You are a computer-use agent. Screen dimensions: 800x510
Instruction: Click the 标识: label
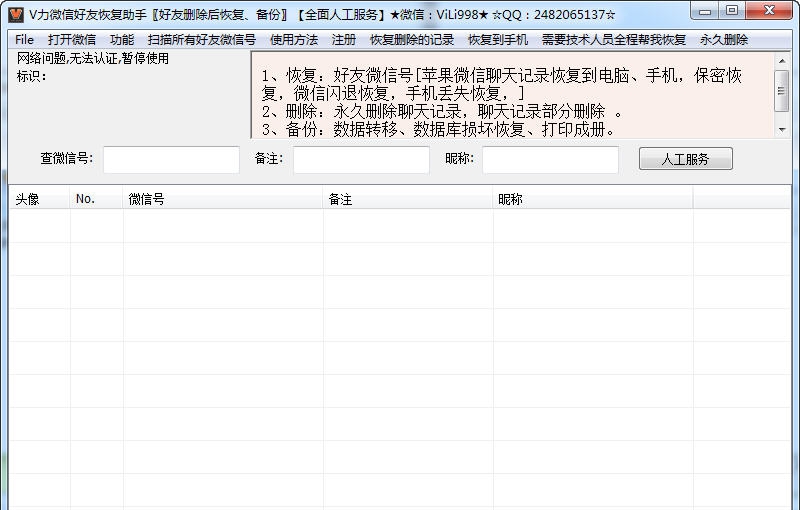[32, 76]
